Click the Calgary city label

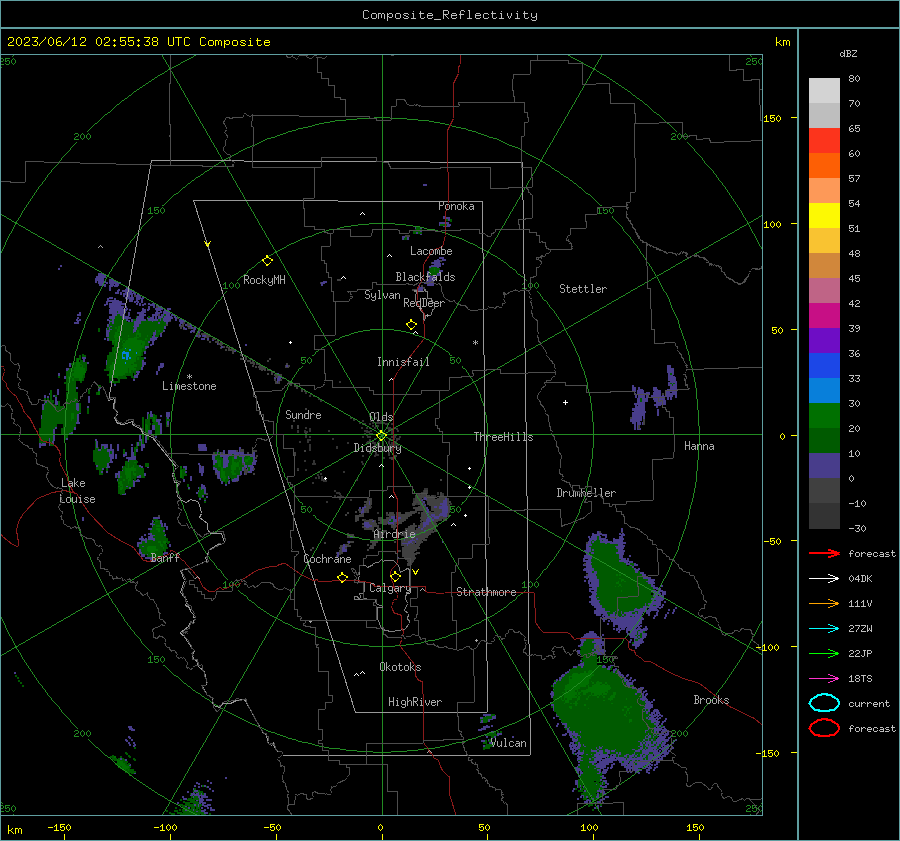390,588
